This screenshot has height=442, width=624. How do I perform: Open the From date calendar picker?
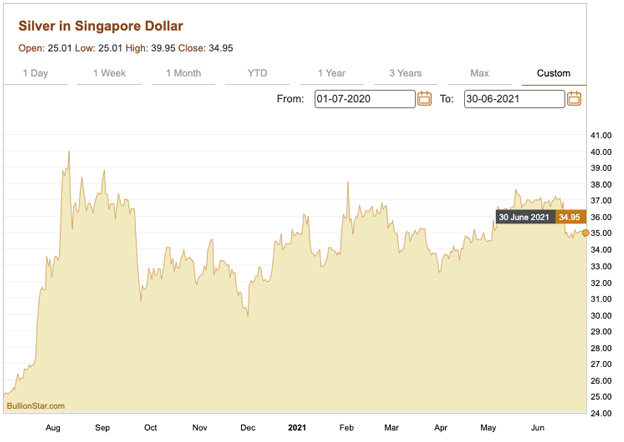pos(425,99)
